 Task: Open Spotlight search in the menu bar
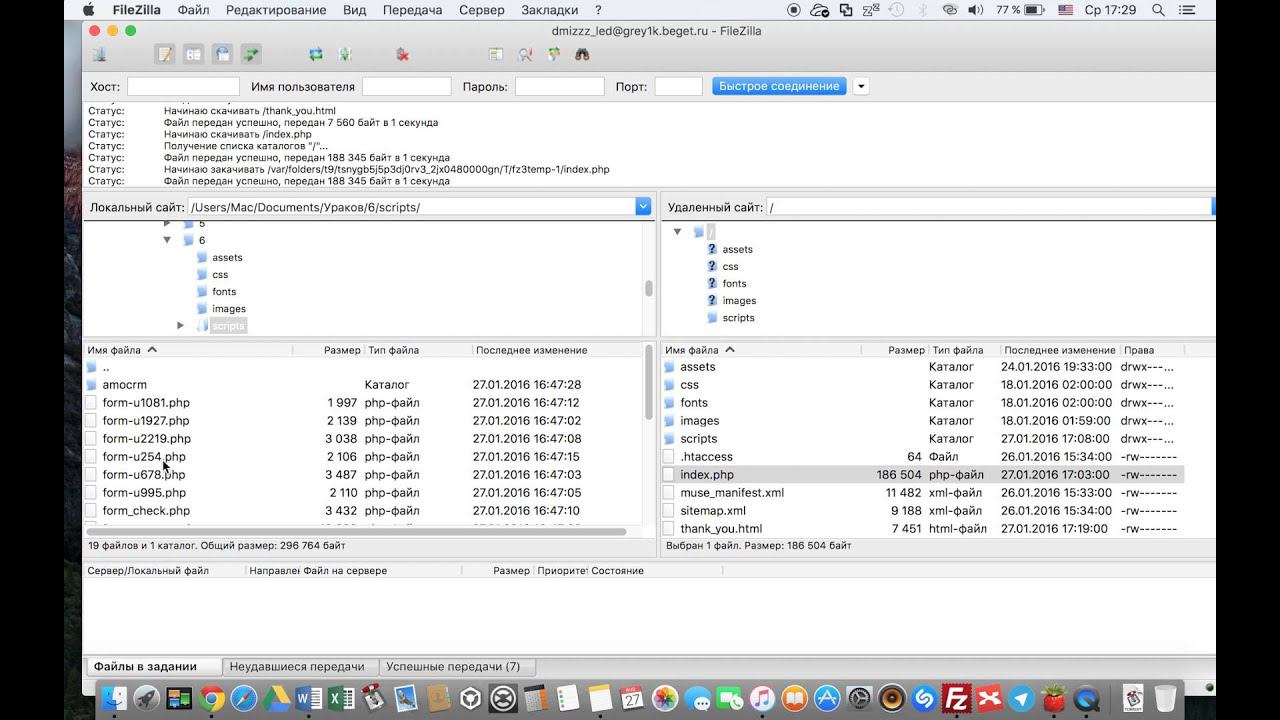1159,10
